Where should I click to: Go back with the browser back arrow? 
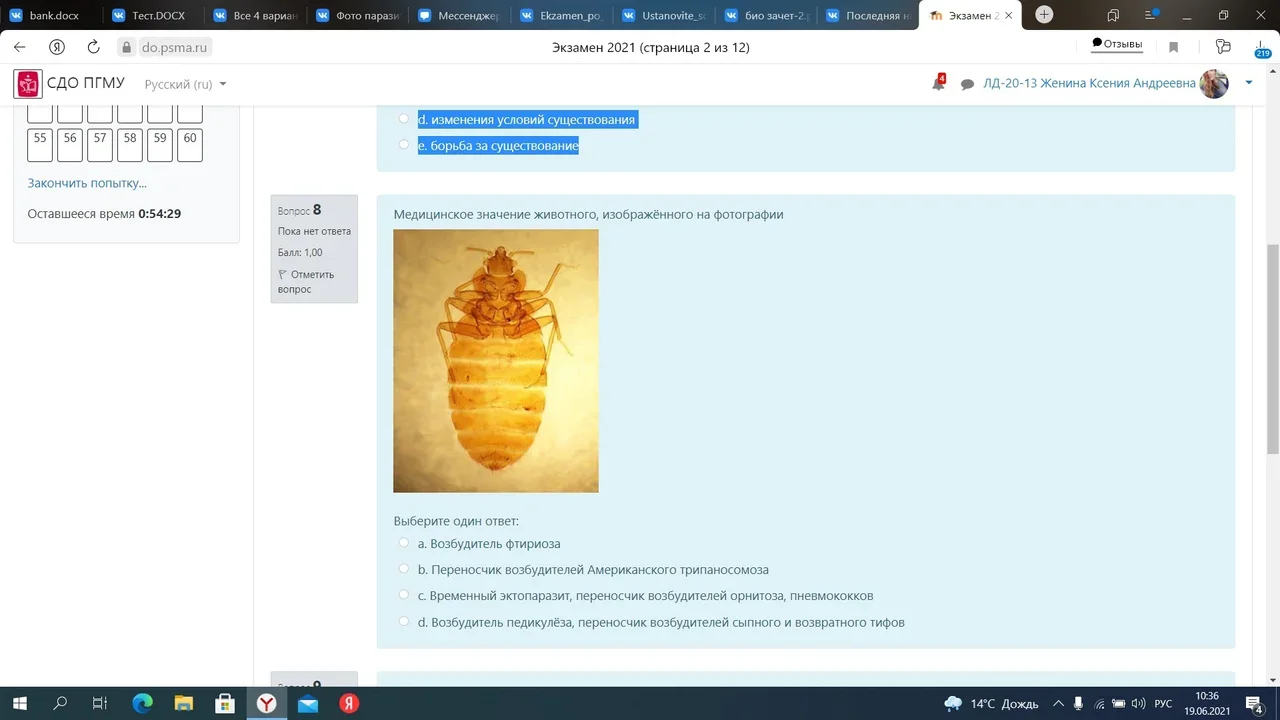[19, 47]
